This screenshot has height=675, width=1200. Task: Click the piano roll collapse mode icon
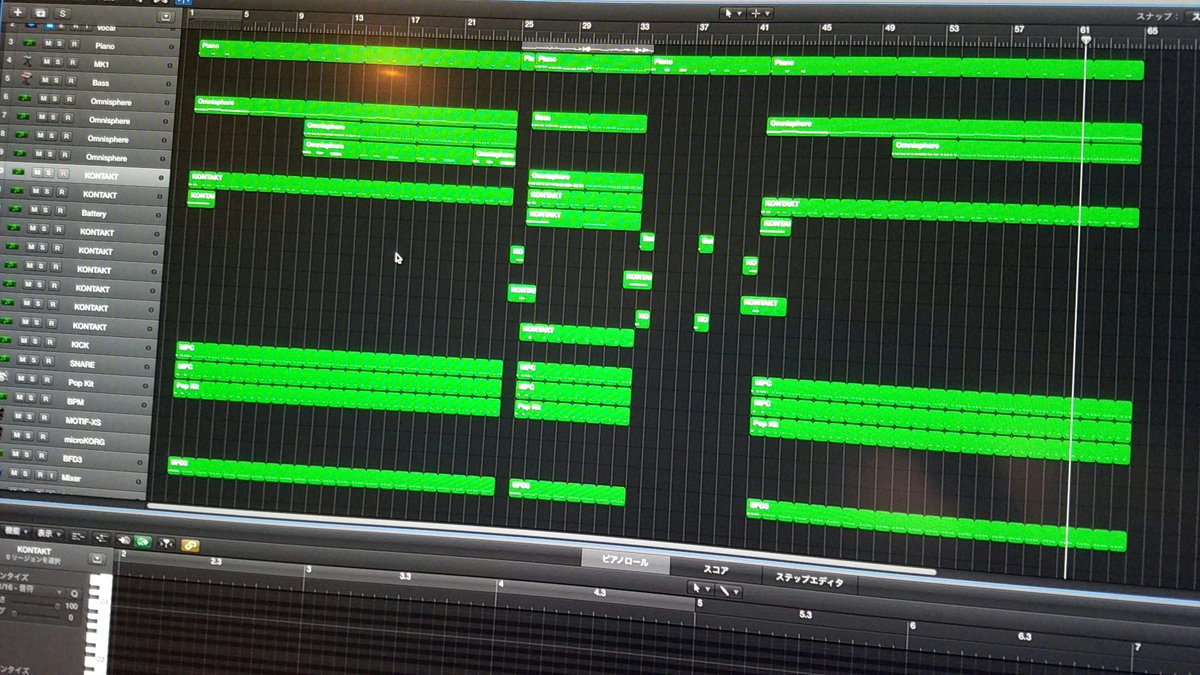[101, 539]
